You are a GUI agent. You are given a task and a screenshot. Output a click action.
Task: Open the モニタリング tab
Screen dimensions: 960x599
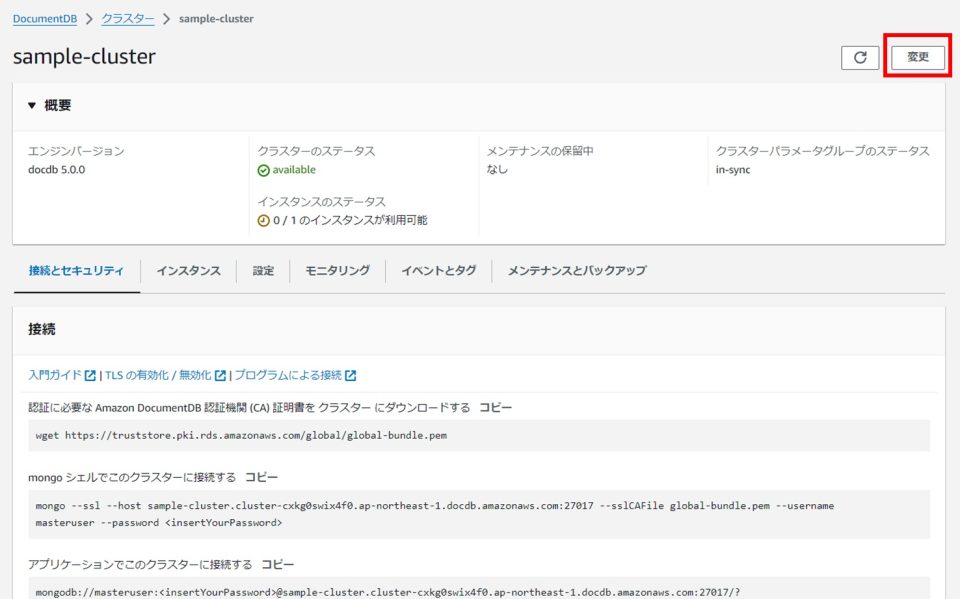tap(337, 271)
